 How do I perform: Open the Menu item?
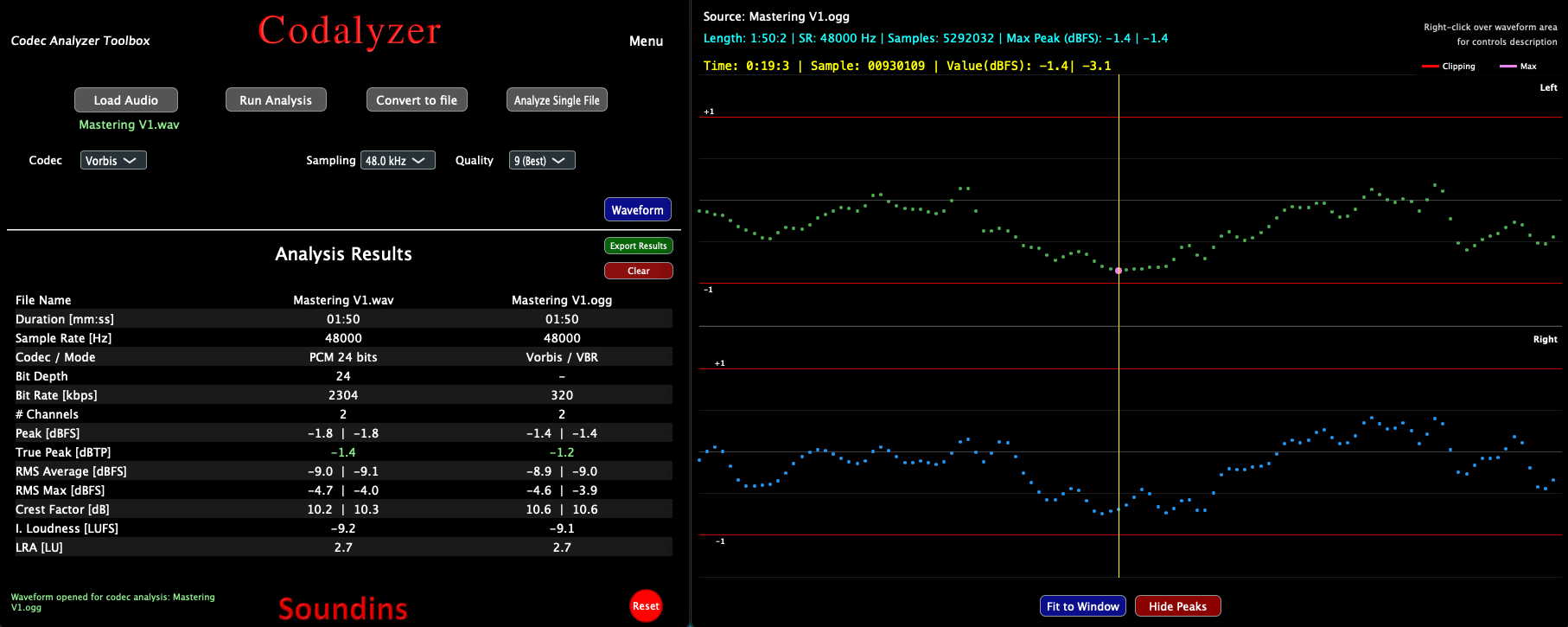coord(646,41)
